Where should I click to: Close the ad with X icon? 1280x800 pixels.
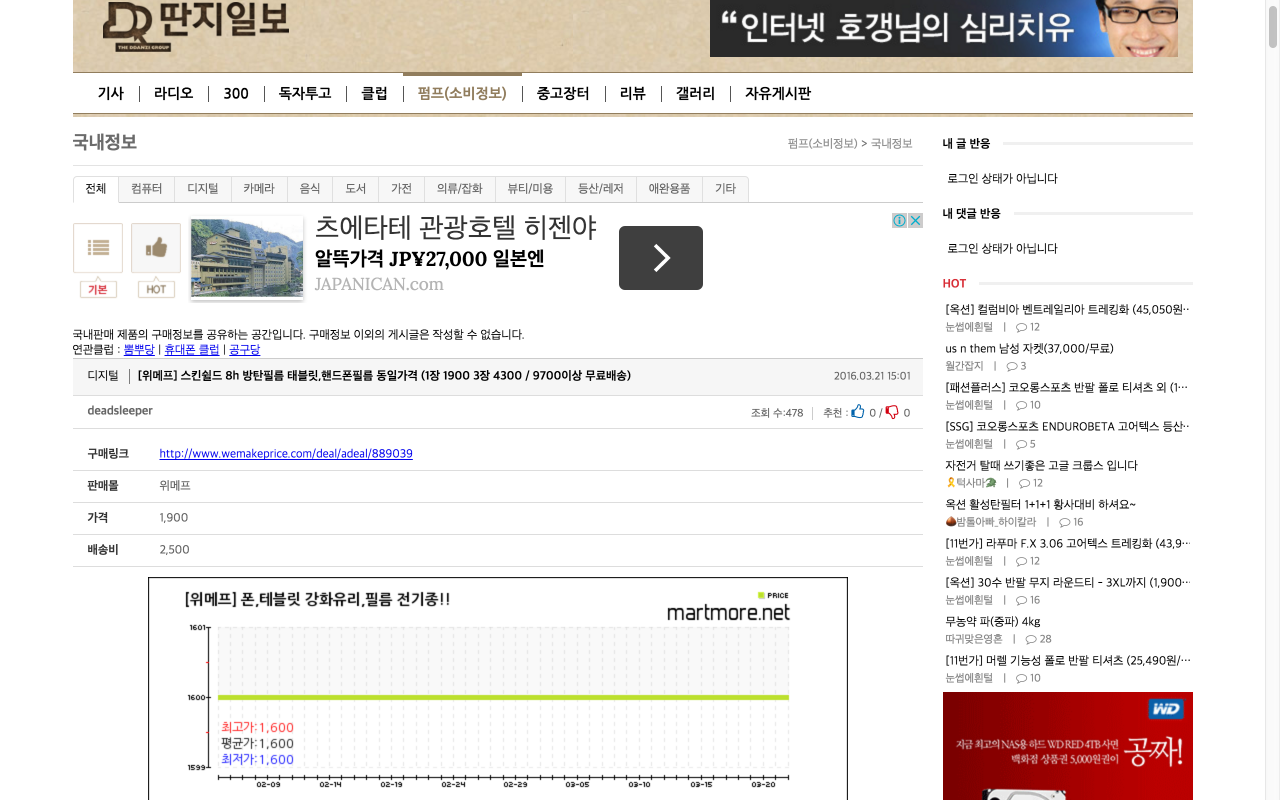[915, 220]
